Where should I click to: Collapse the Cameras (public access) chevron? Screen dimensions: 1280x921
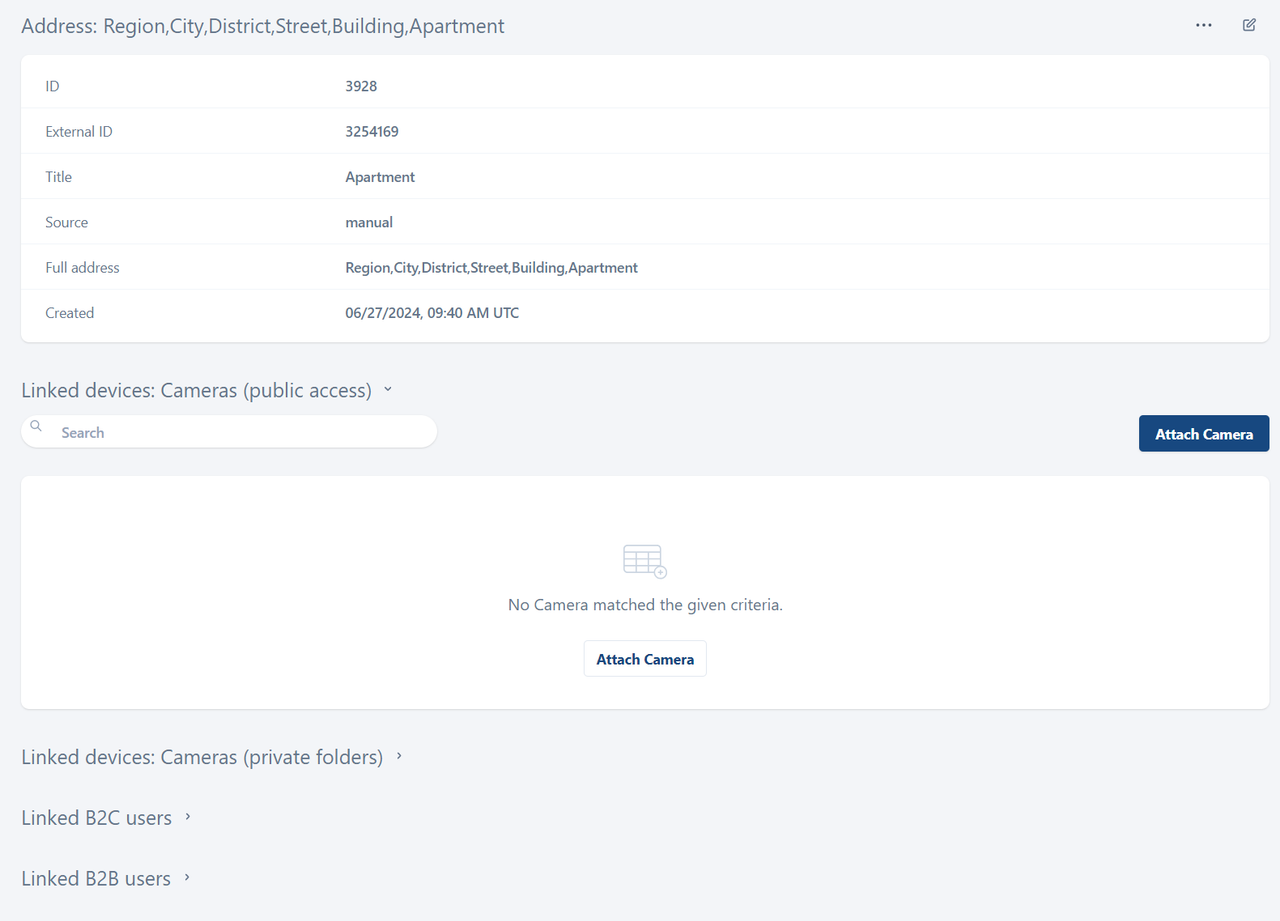click(388, 390)
